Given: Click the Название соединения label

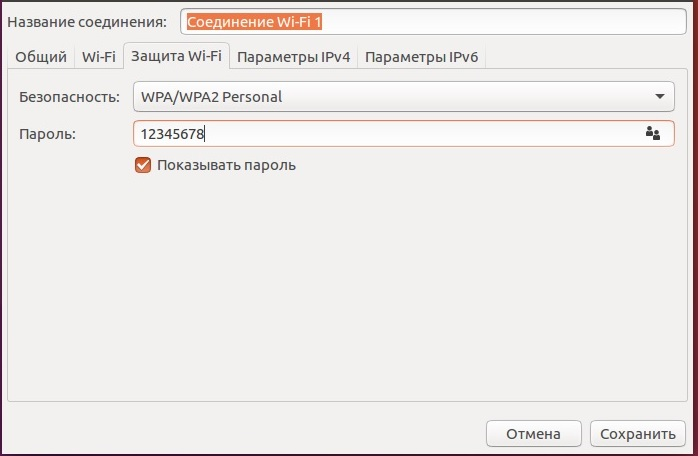Looking at the screenshot, I should click(87, 21).
